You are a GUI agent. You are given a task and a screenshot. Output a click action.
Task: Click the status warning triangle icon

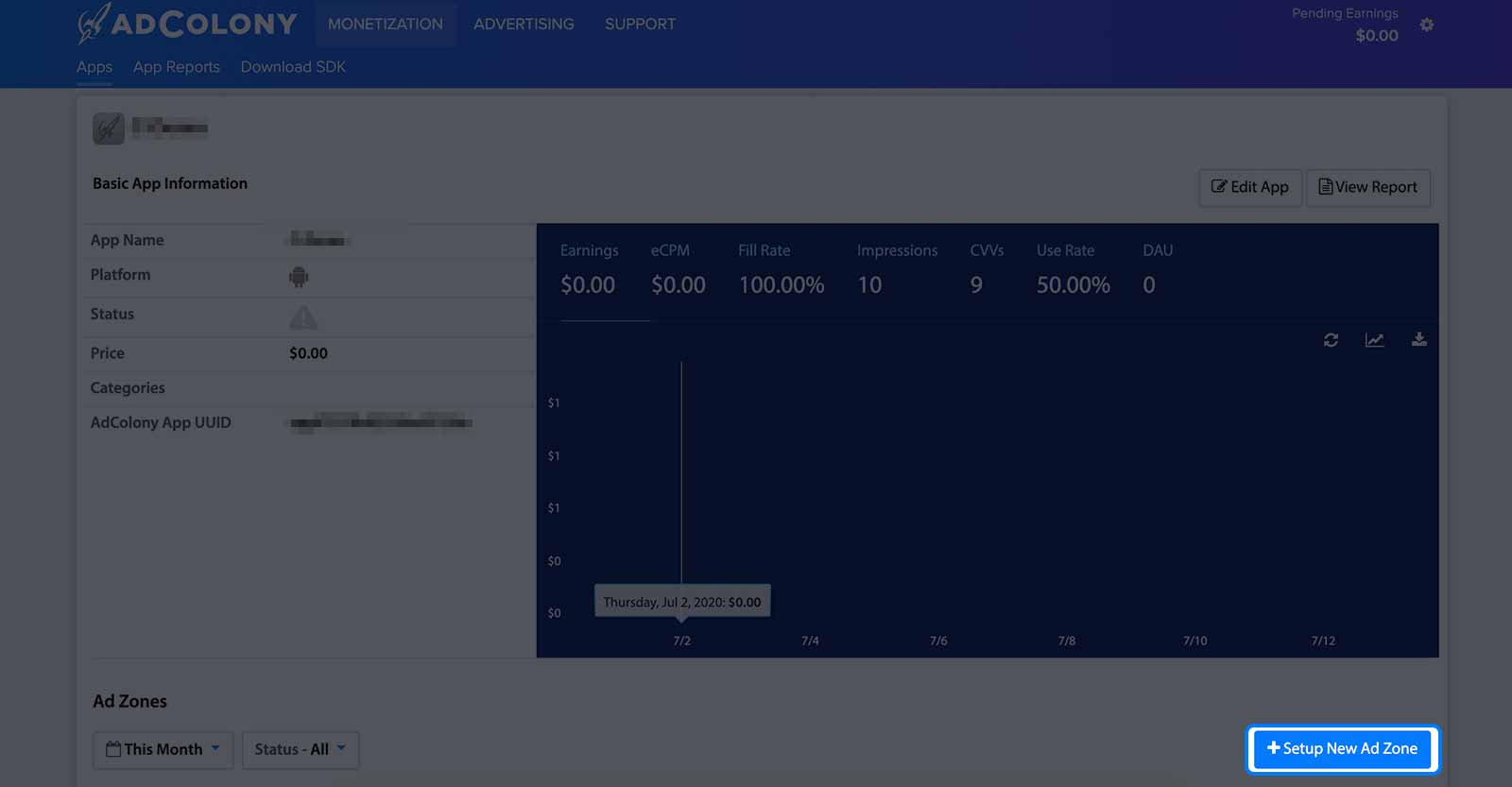point(303,317)
